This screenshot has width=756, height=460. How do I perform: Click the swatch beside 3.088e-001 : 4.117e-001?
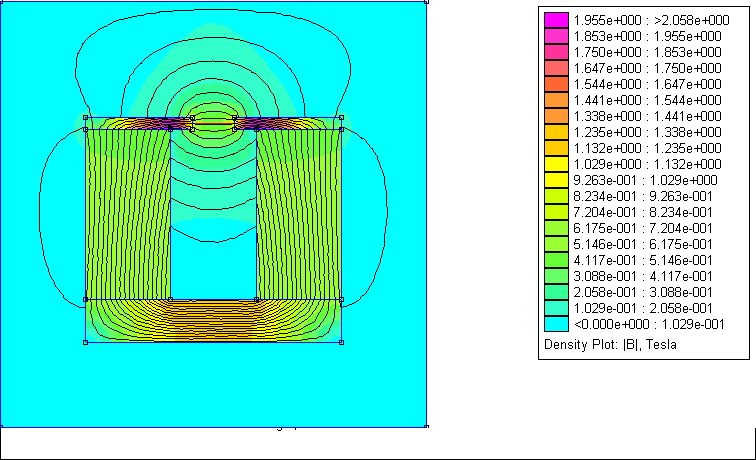[x=556, y=276]
